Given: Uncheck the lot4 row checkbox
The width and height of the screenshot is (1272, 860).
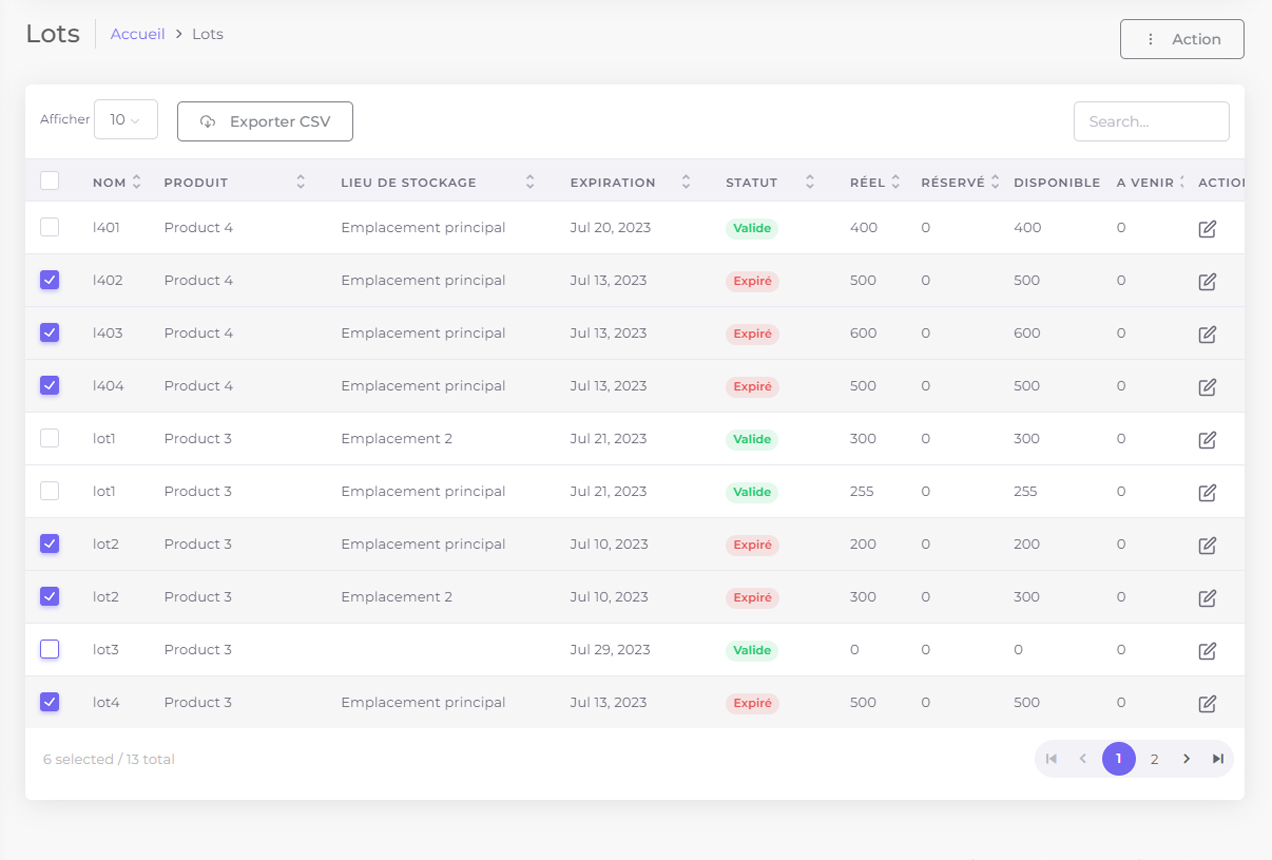Looking at the screenshot, I should tap(49, 702).
